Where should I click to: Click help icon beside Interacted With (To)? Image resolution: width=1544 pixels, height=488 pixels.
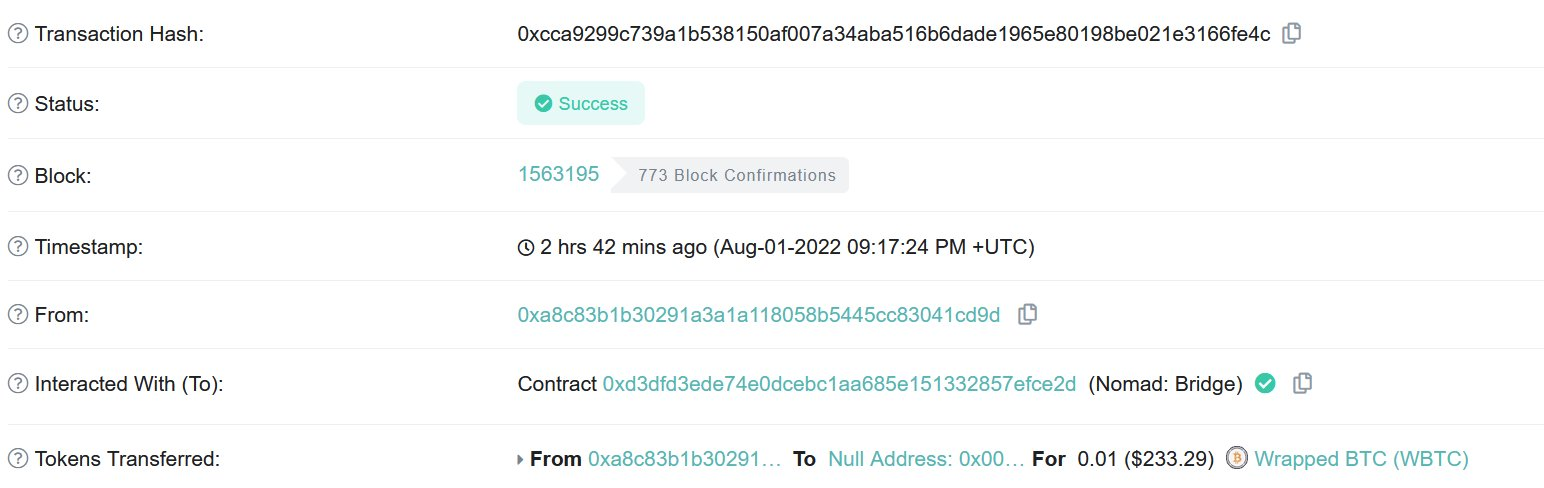pos(17,384)
